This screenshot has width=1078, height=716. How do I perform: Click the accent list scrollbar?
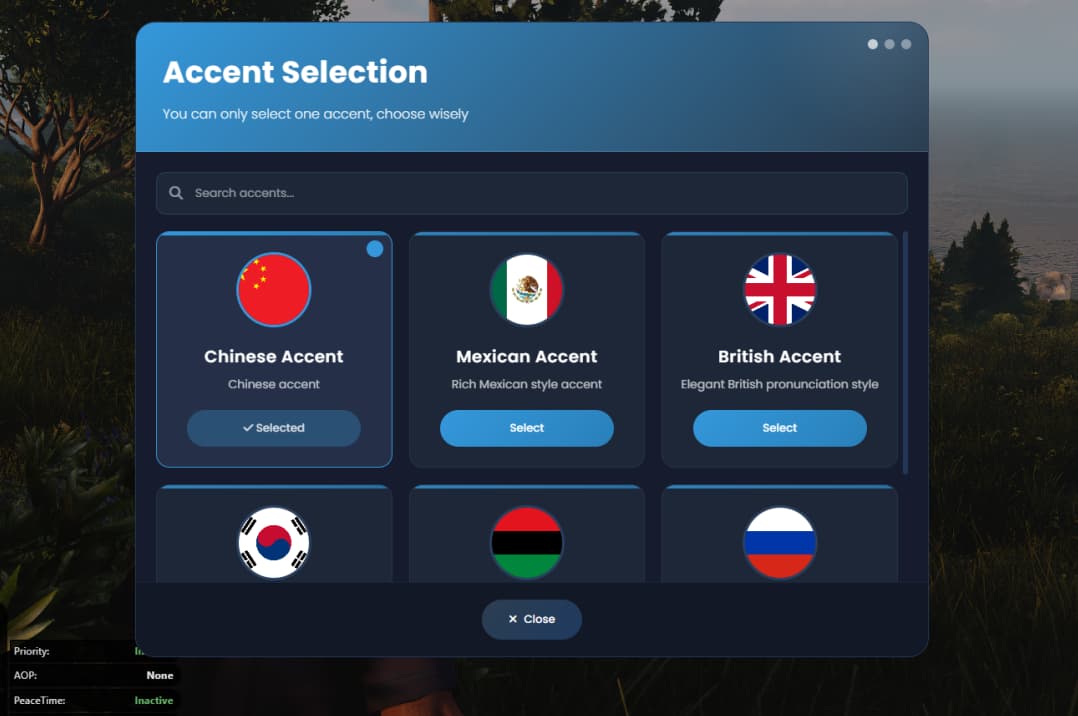click(x=905, y=353)
